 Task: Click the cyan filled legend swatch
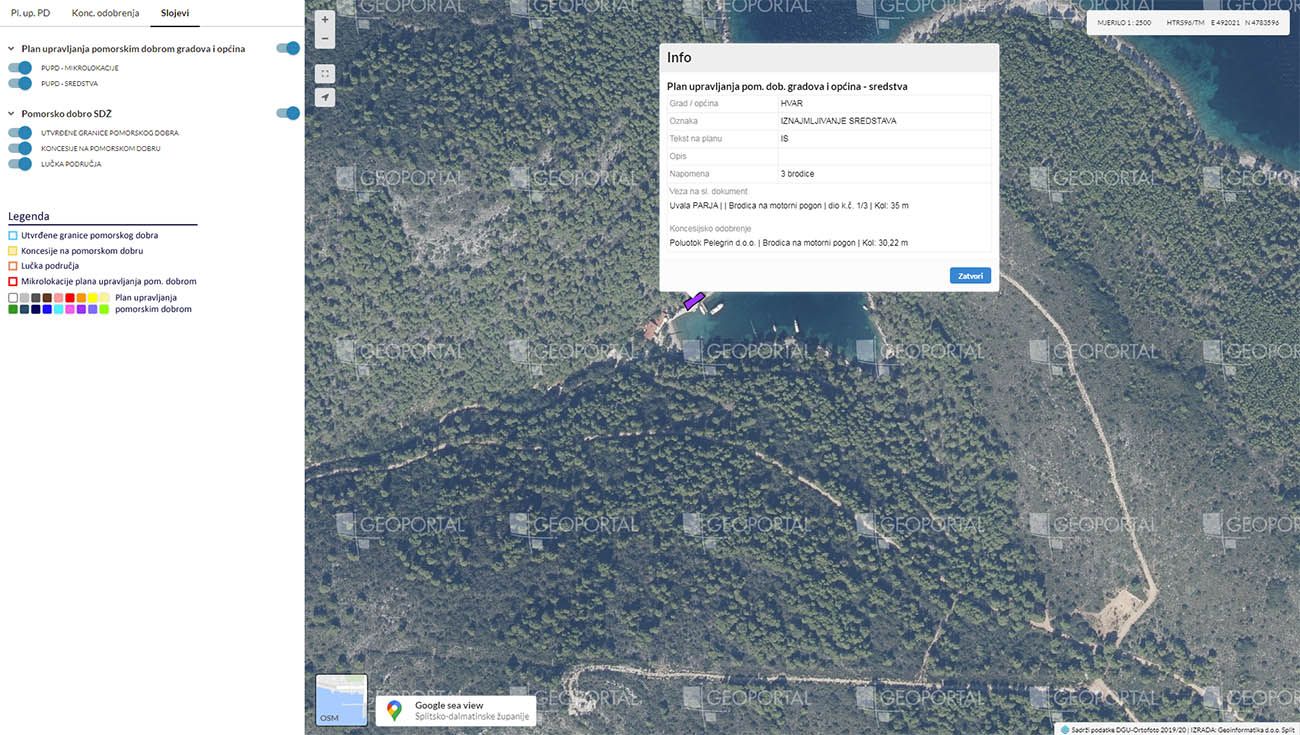(58, 310)
